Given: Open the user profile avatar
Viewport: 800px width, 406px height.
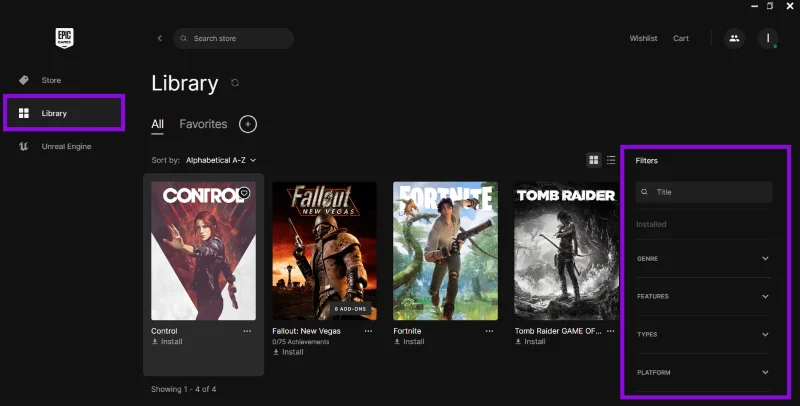Looking at the screenshot, I should 767,38.
